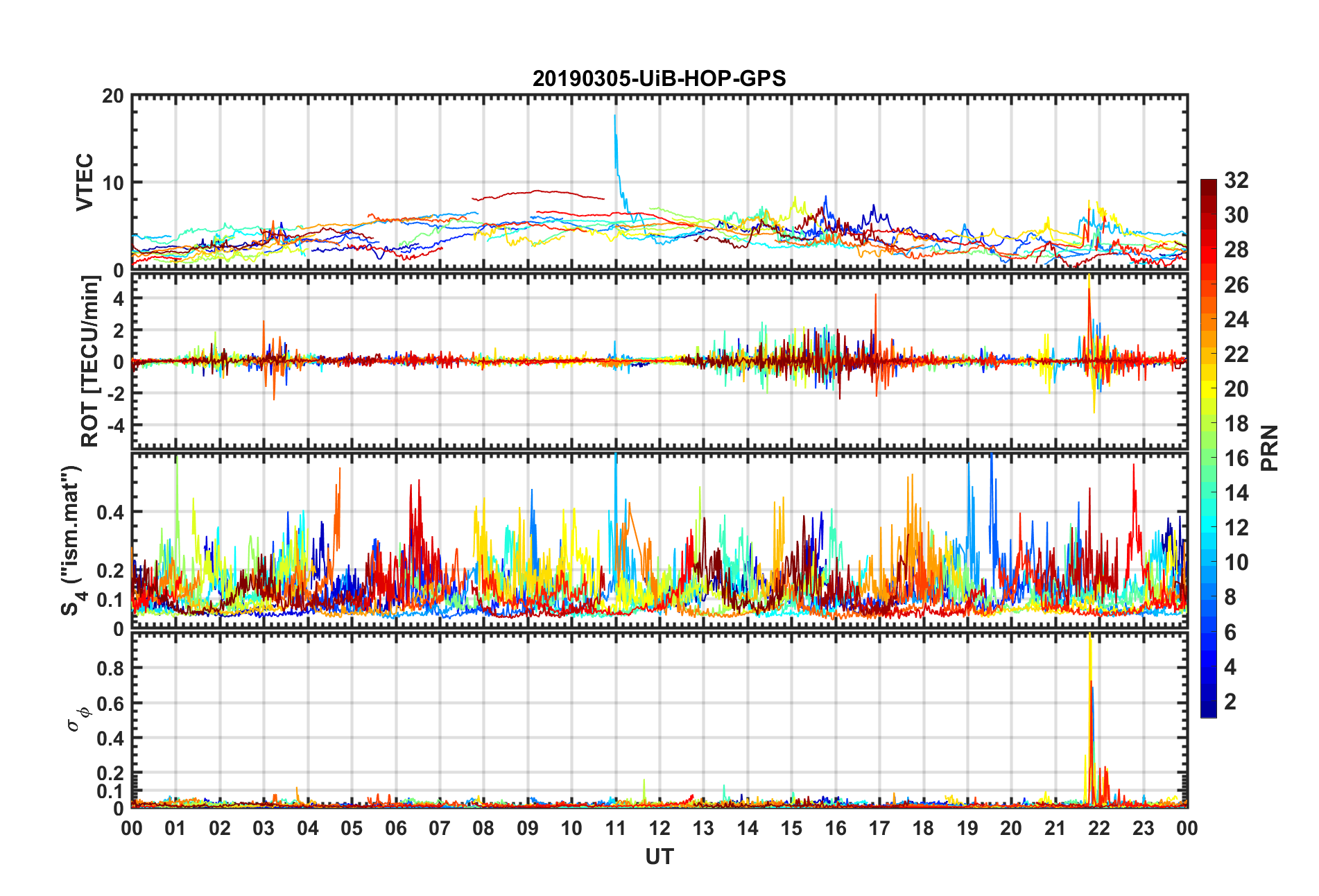
Task: Select the "VTEC" y-axis label
Action: pyautogui.click(x=84, y=182)
